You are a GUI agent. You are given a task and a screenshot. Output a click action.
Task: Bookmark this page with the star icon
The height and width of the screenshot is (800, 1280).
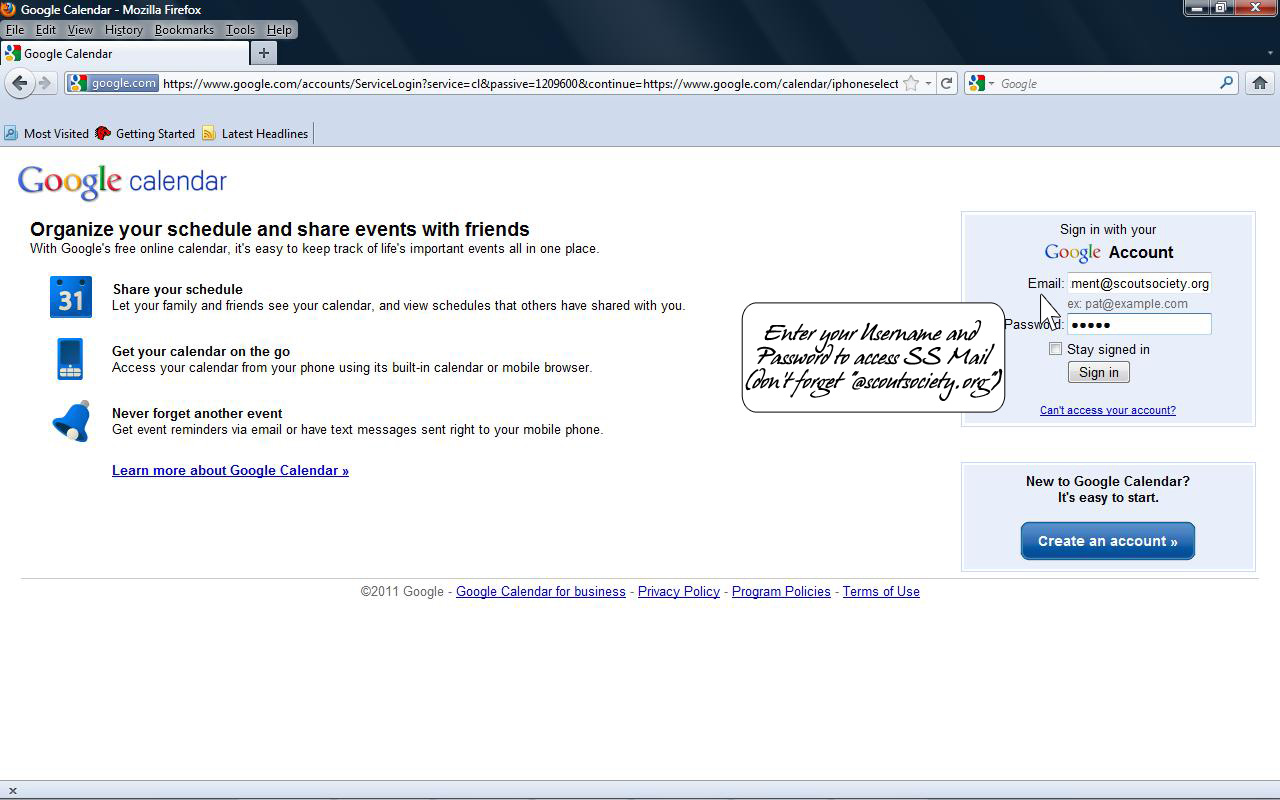[x=911, y=83]
